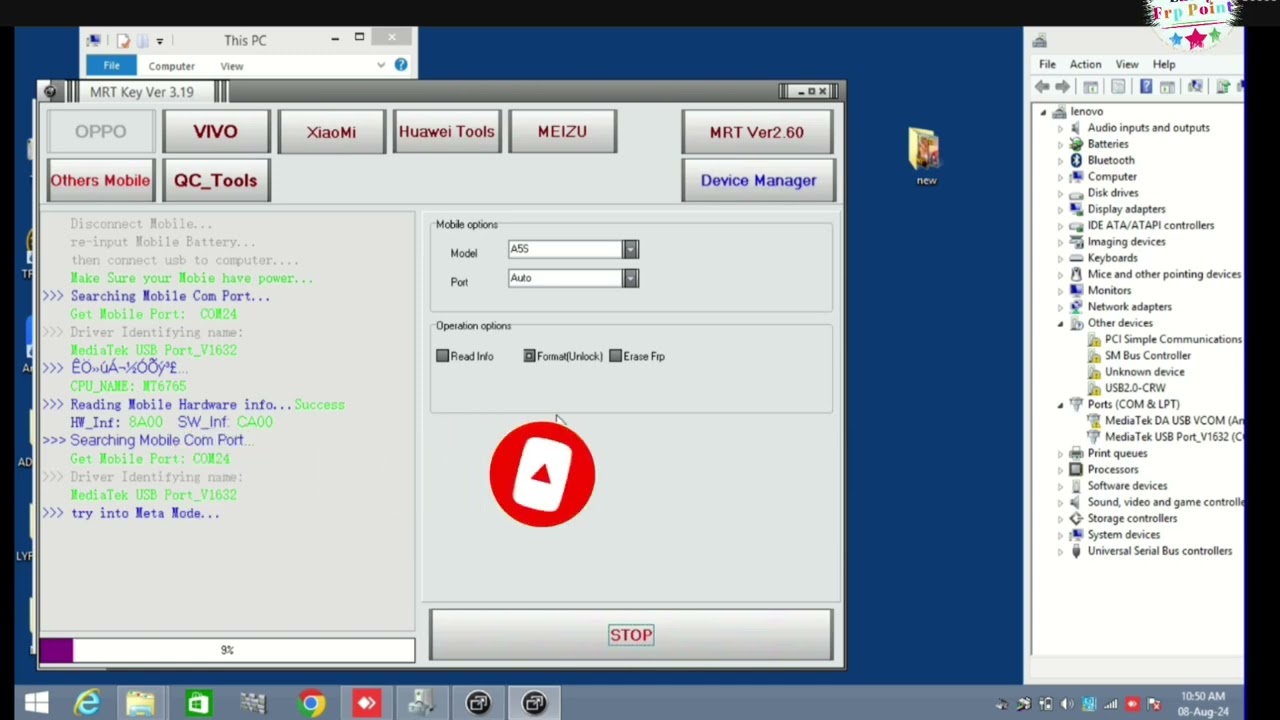Check the Erase Frp option
This screenshot has height=720, width=1280.
pos(616,356)
